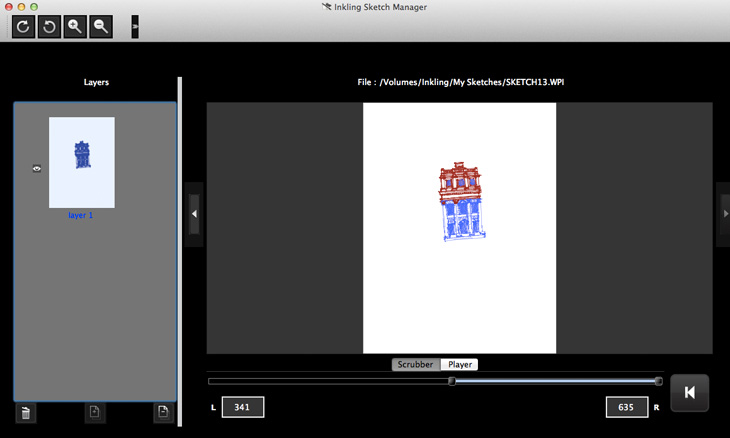Expand the toolbar overflow arrow

135,27
